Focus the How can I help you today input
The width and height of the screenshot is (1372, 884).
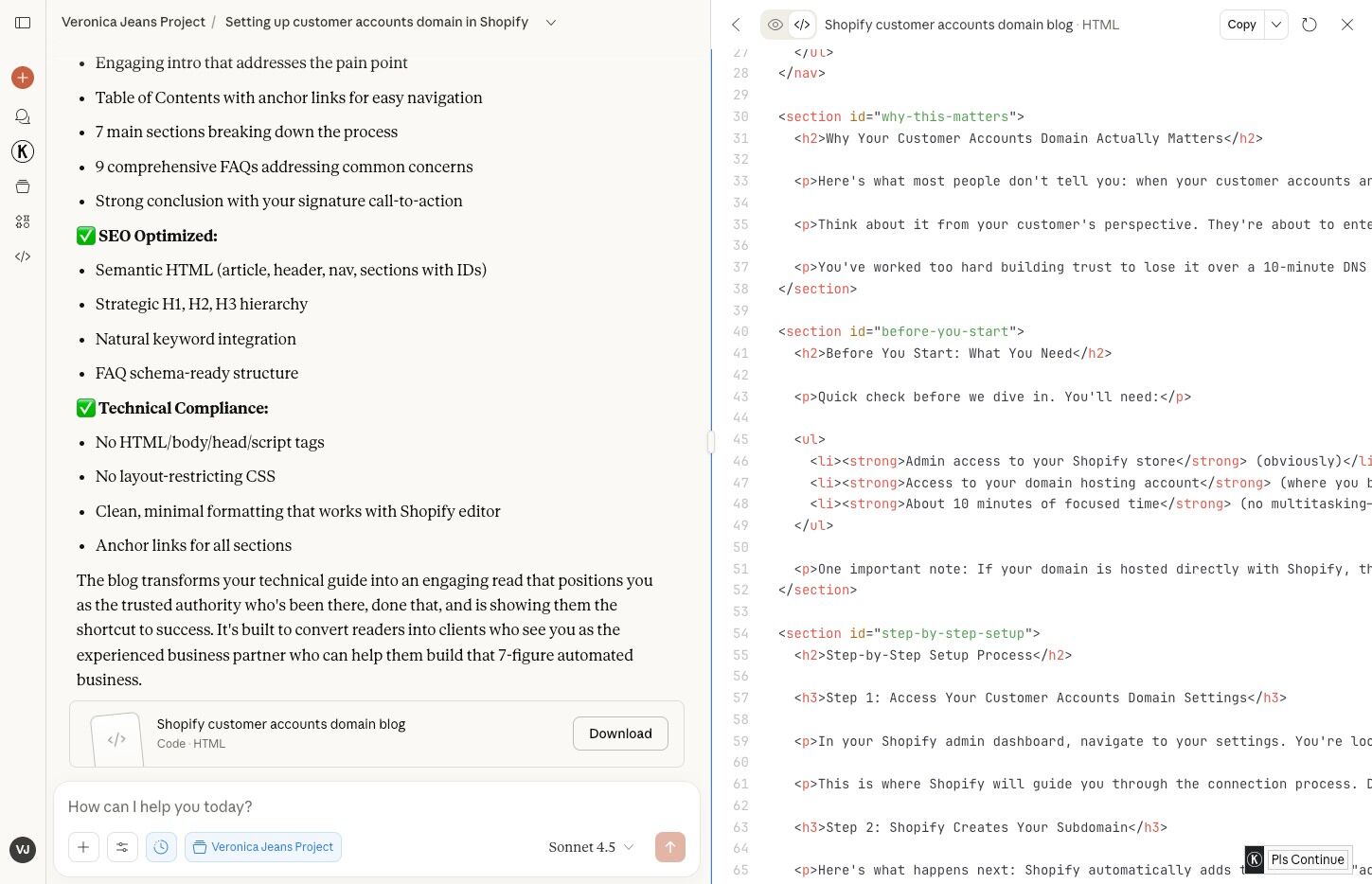pyautogui.click(x=377, y=806)
